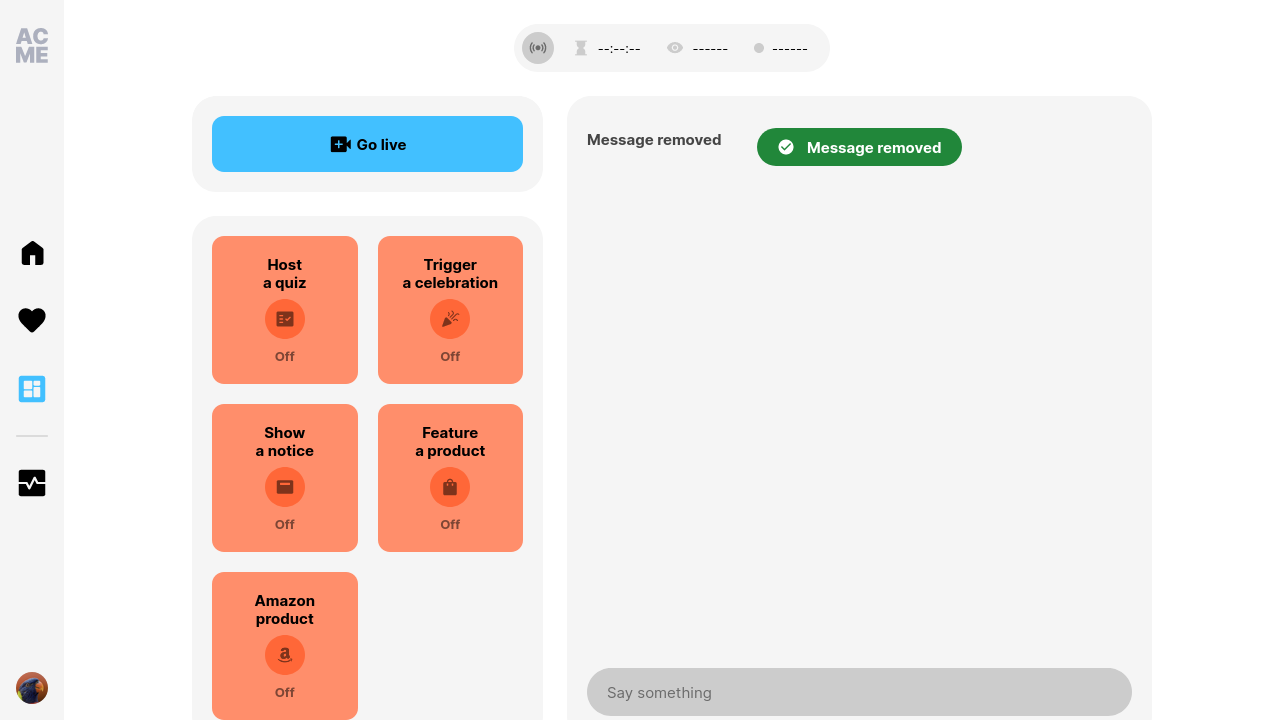Click the viewer count eye icon
The image size is (1280, 720).
(675, 48)
